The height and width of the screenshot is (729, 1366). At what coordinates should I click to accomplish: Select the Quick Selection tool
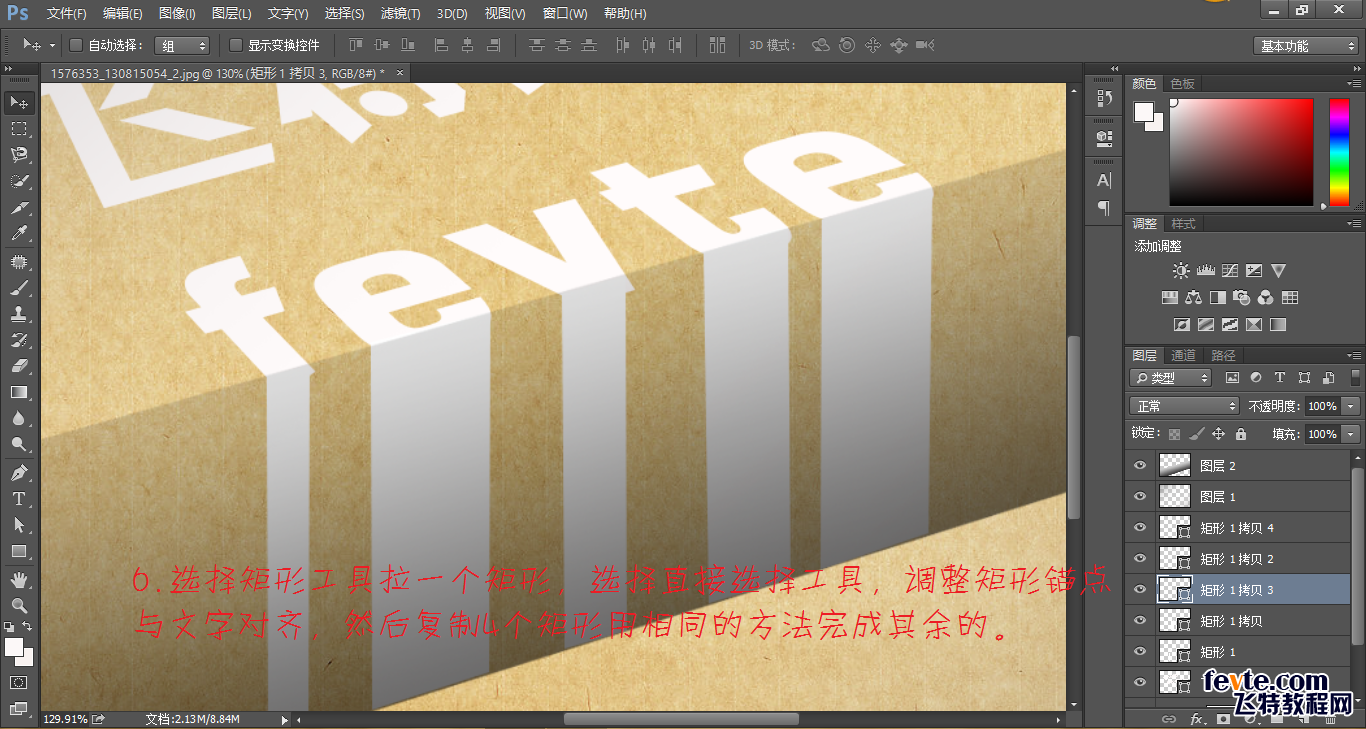[19, 181]
